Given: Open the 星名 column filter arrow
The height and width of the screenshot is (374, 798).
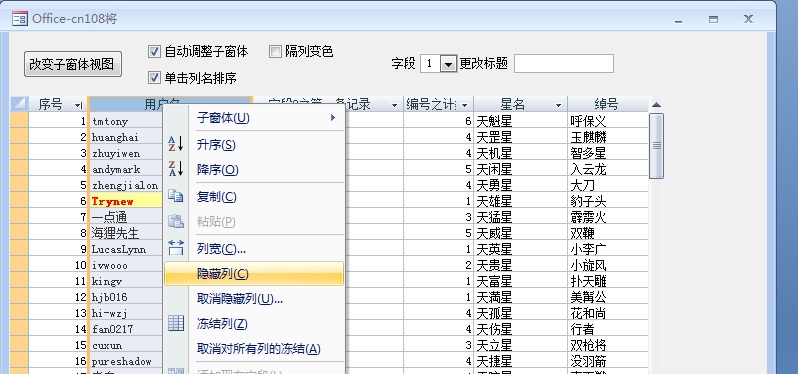Looking at the screenshot, I should point(558,105).
